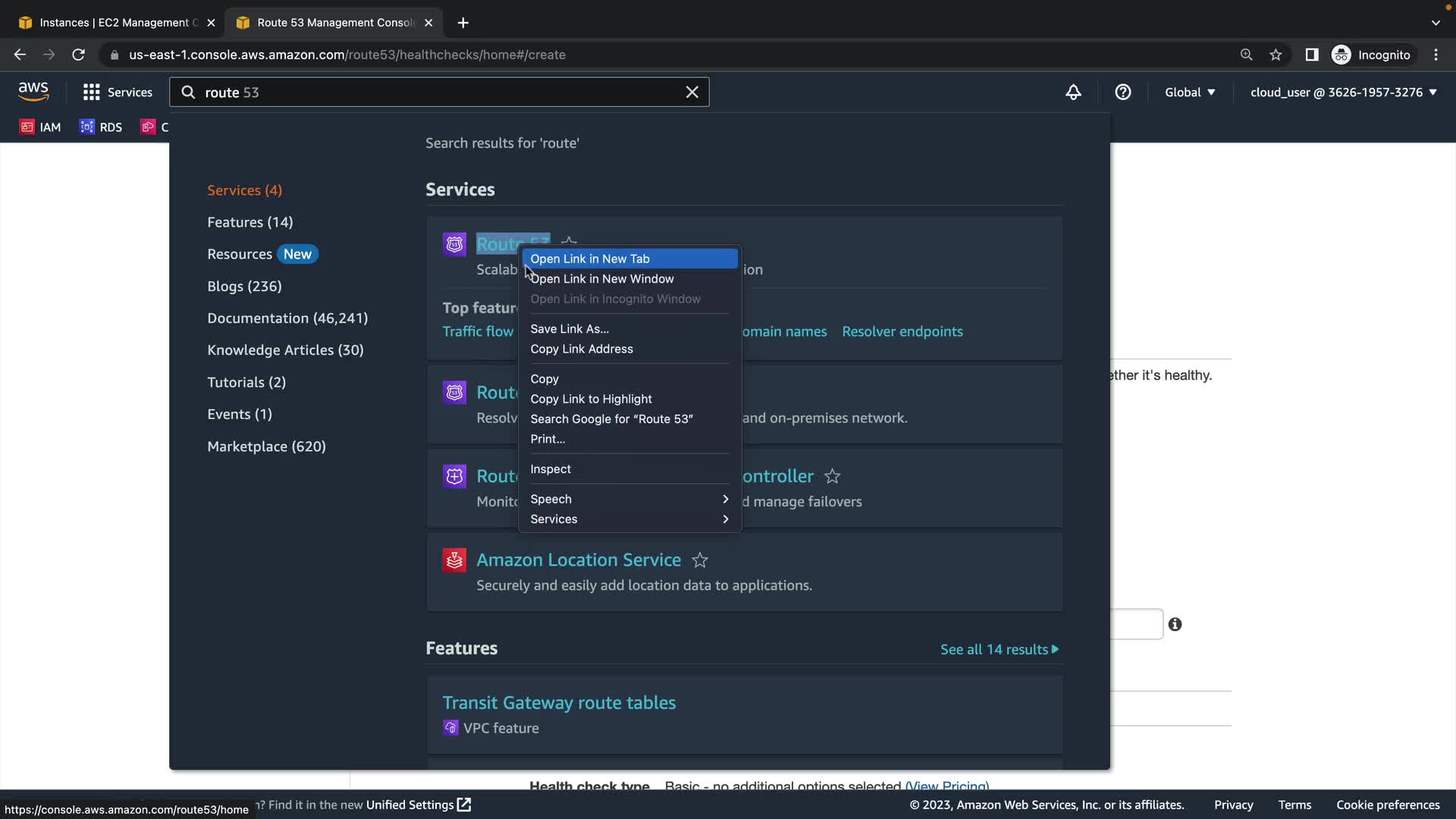Open the help question mark icon
This screenshot has height=819, width=1456.
[1122, 92]
